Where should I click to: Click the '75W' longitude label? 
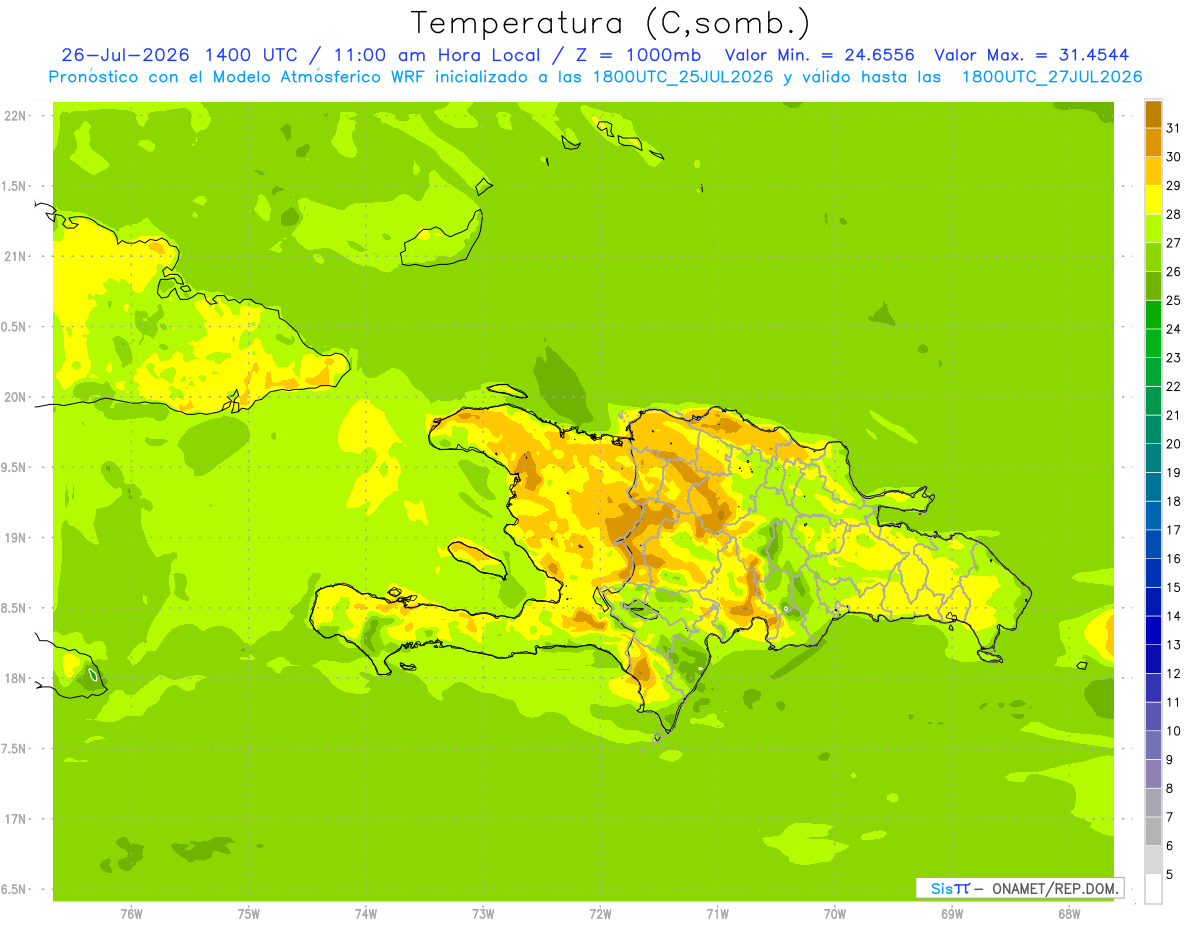click(249, 913)
